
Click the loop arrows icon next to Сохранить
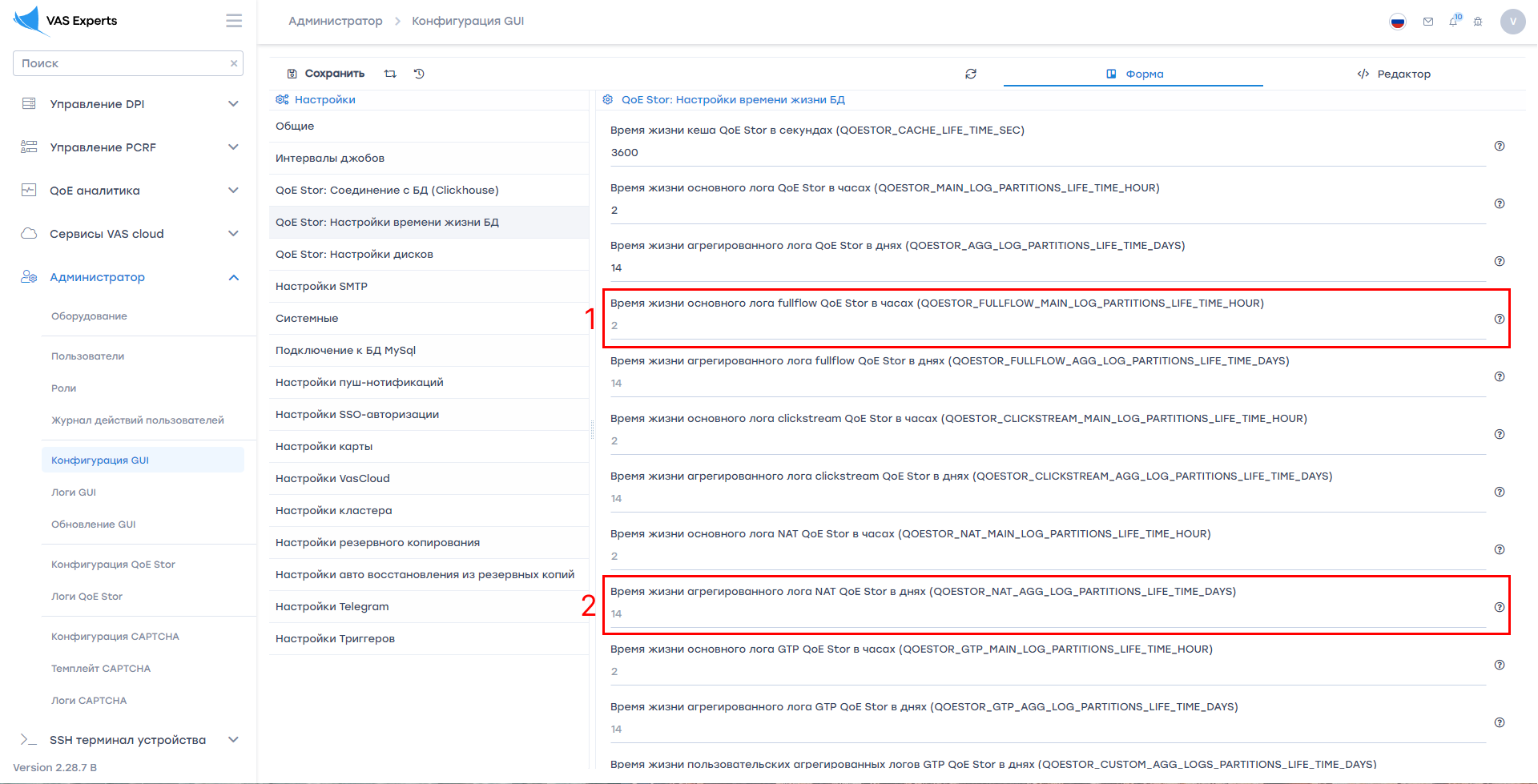click(390, 74)
